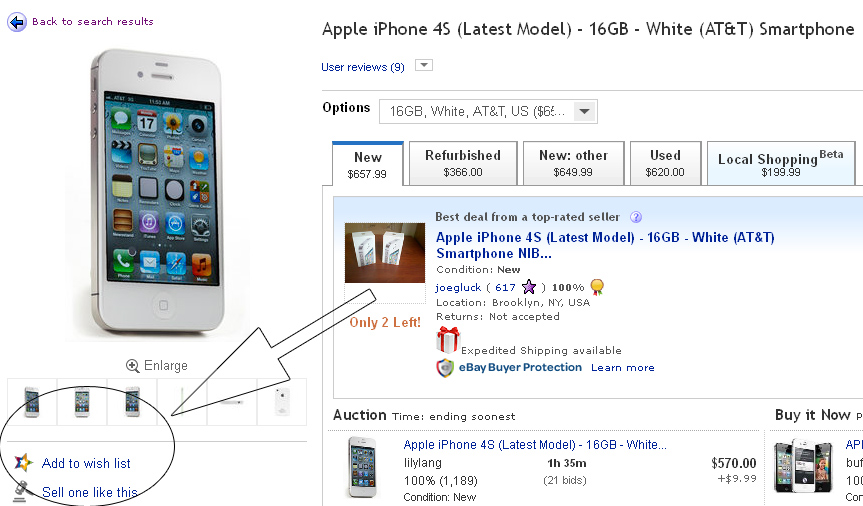
Task: Click the boxed iPhones best deal listing thumbnail
Action: coord(385,253)
